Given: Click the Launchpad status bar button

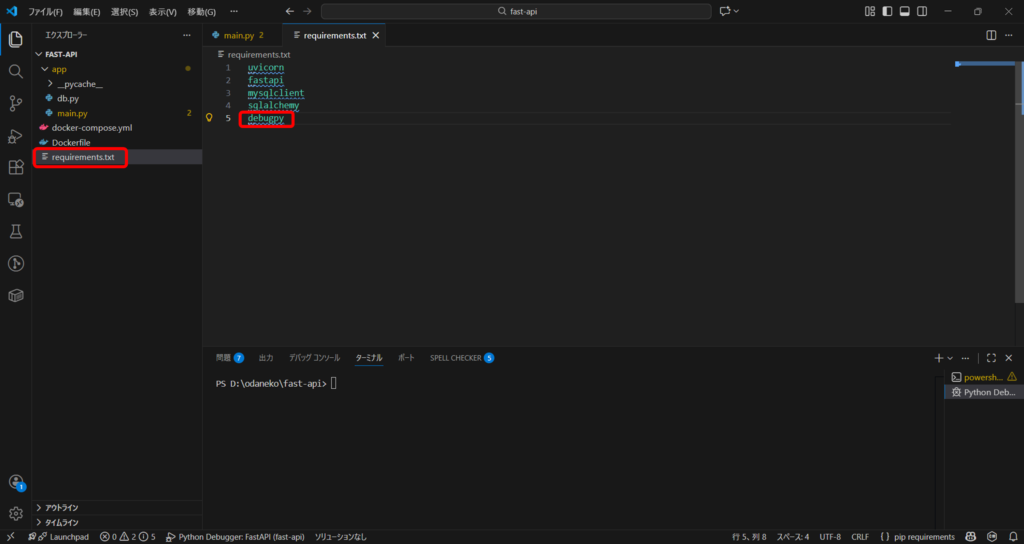Looking at the screenshot, I should click(x=62, y=537).
